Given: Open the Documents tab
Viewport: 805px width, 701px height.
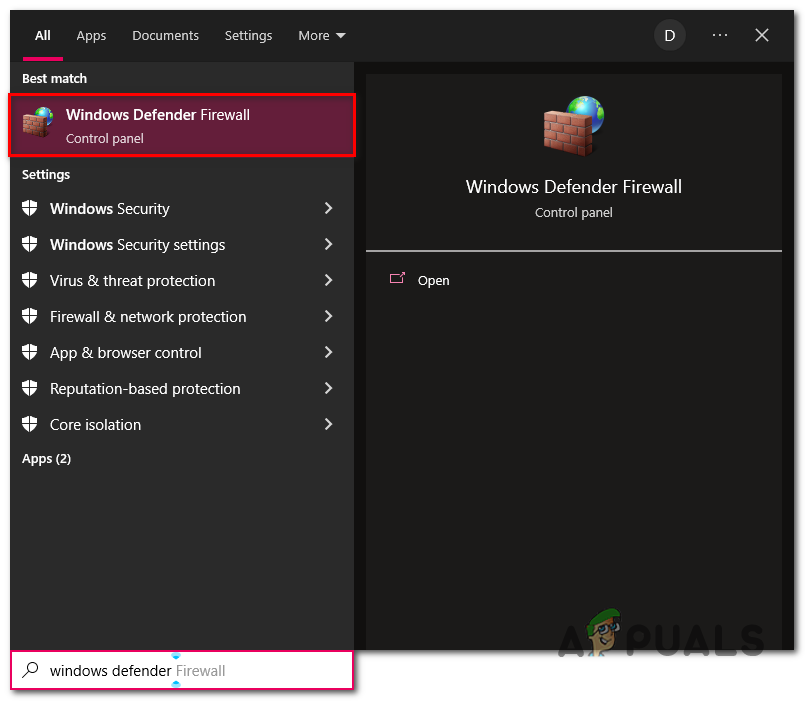Looking at the screenshot, I should click(x=165, y=35).
